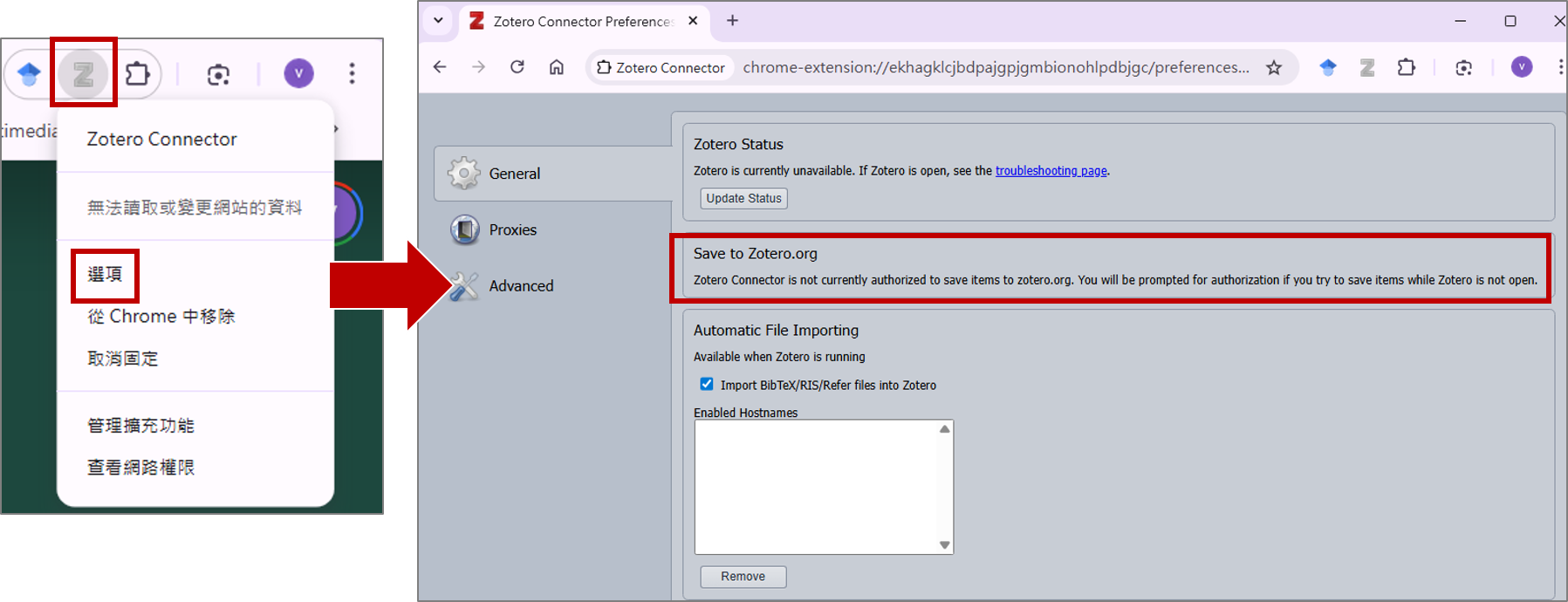Select 選項 from the extension menu
The width and height of the screenshot is (1568, 602).
[105, 274]
